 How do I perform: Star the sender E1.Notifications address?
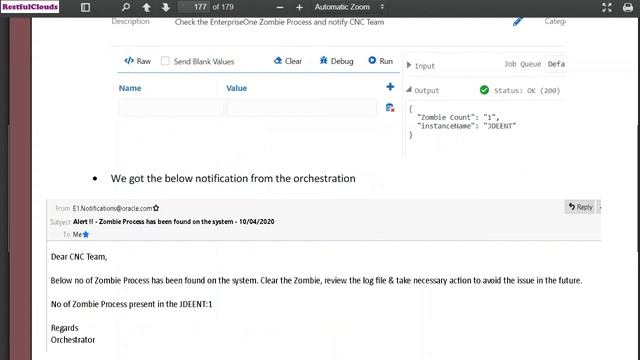(x=156, y=208)
